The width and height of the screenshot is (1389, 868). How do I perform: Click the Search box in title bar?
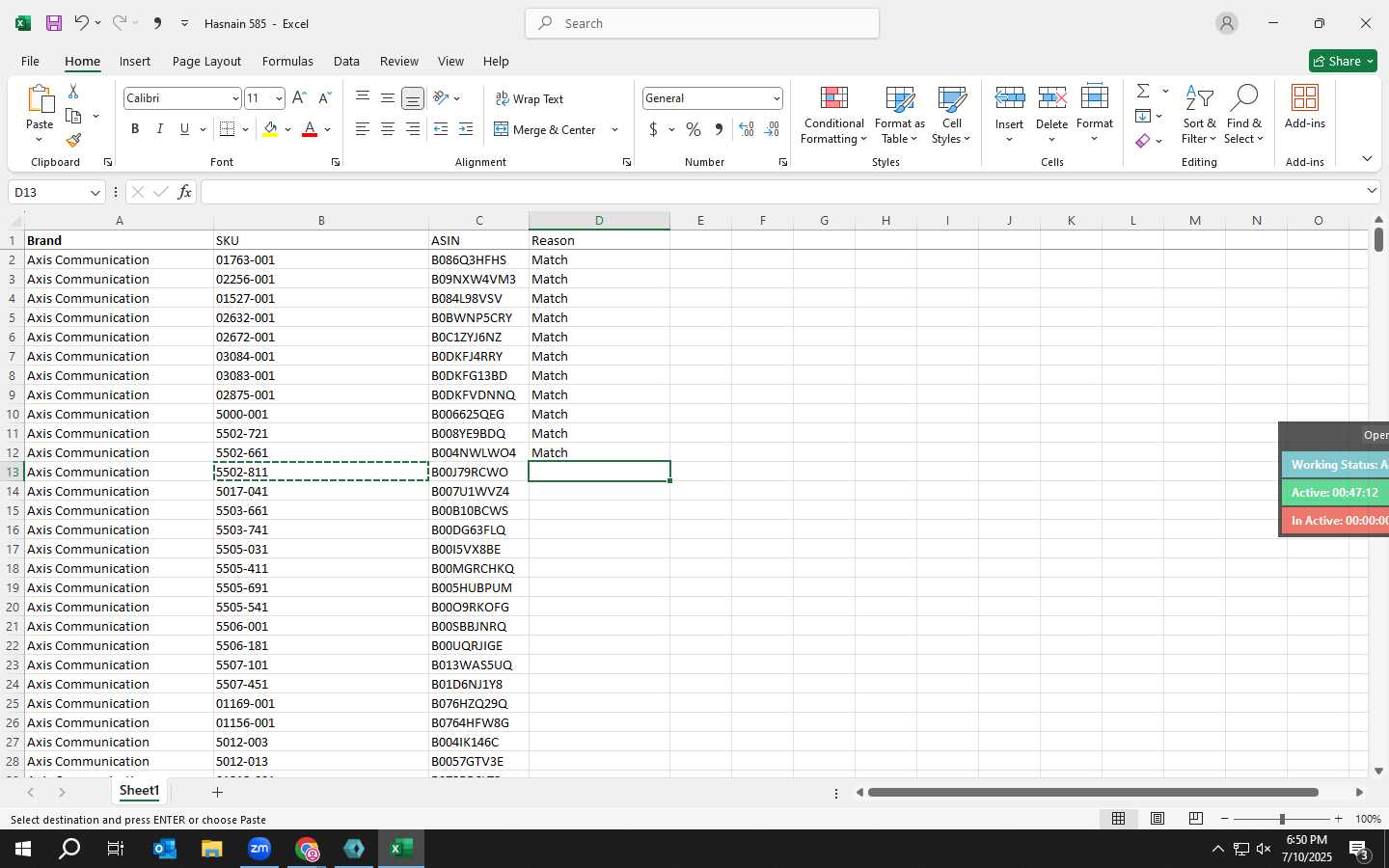click(702, 23)
